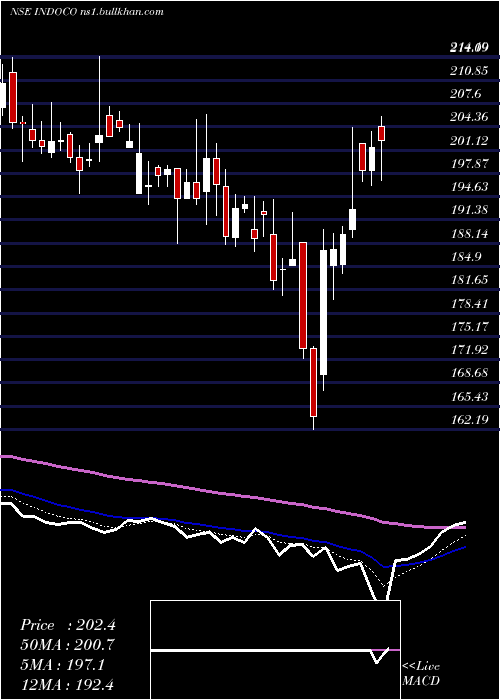
Task: Click the 197.87 price axis label
Action: [x=469, y=163]
